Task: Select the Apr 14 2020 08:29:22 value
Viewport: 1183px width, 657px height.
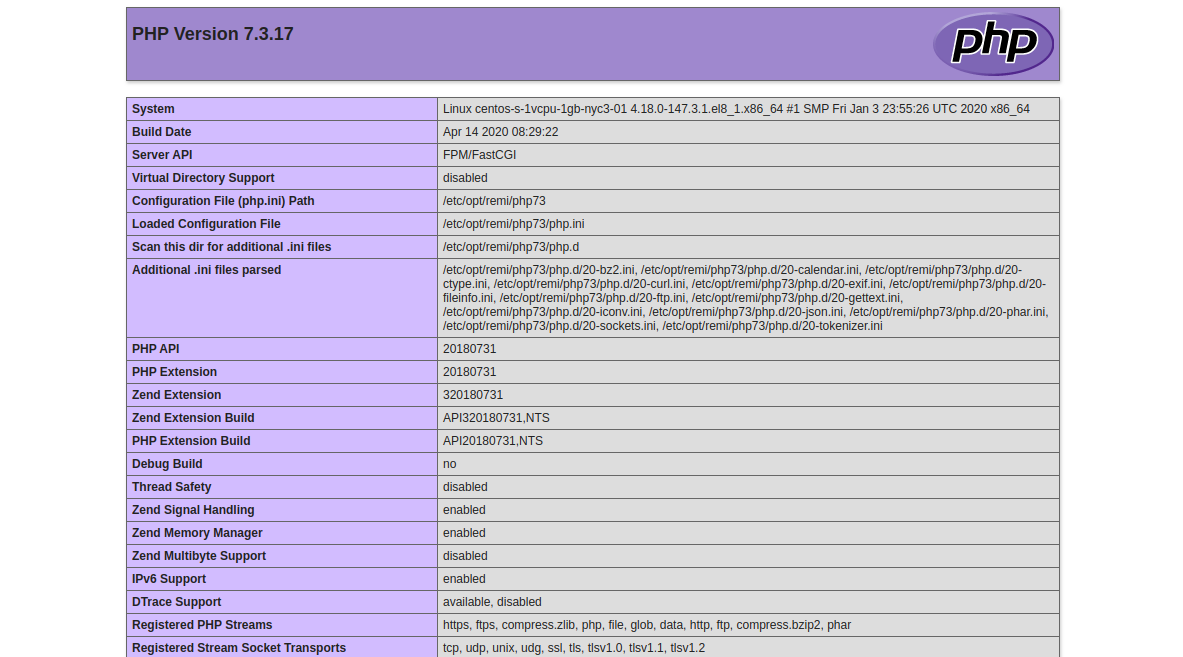Action: pyautogui.click(x=501, y=132)
